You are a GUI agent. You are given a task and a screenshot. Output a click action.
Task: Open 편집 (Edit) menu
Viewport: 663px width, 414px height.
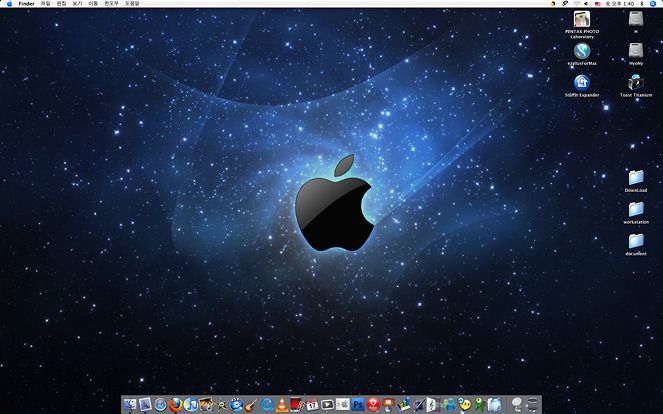coord(61,3)
